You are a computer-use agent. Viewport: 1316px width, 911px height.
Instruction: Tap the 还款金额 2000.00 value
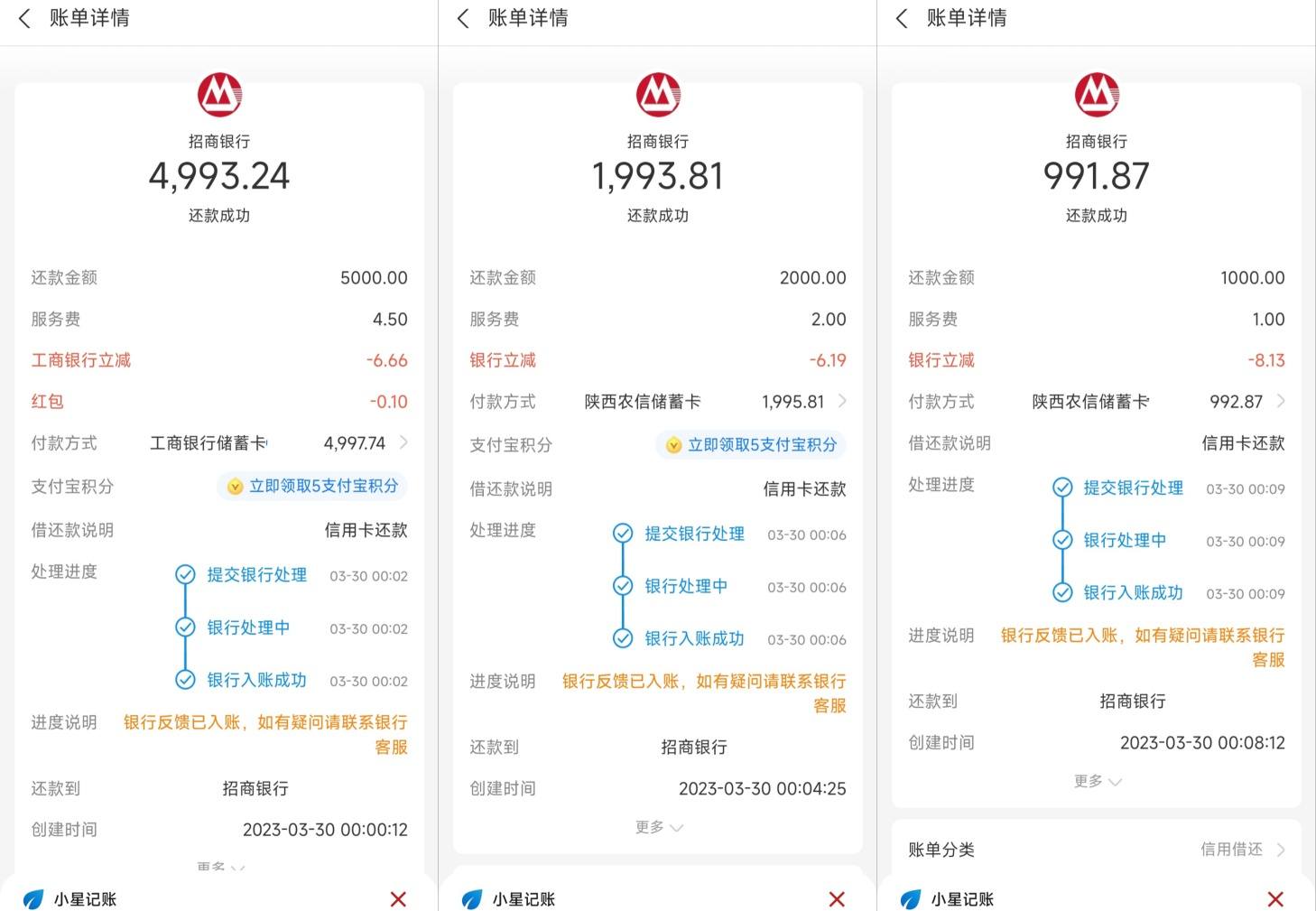(813, 277)
